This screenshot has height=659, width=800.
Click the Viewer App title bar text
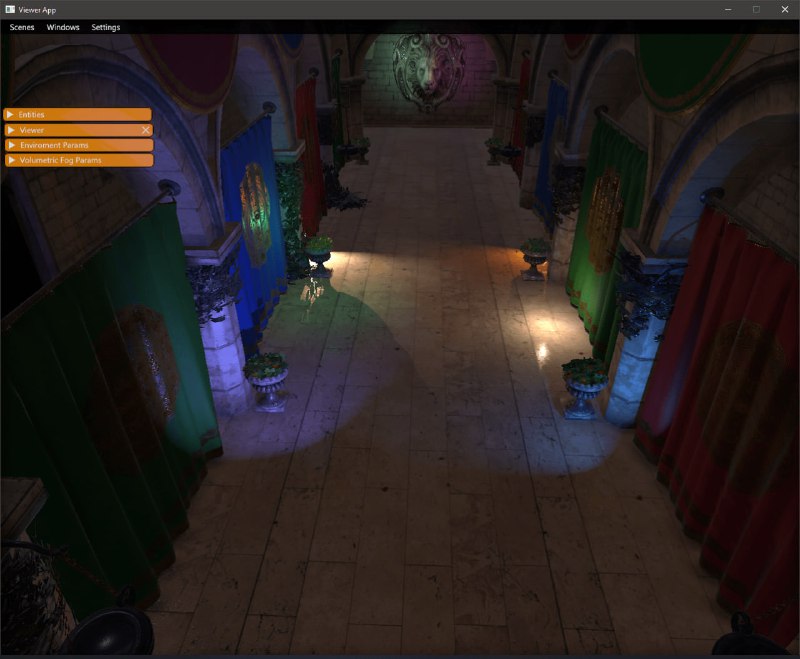[38, 9]
